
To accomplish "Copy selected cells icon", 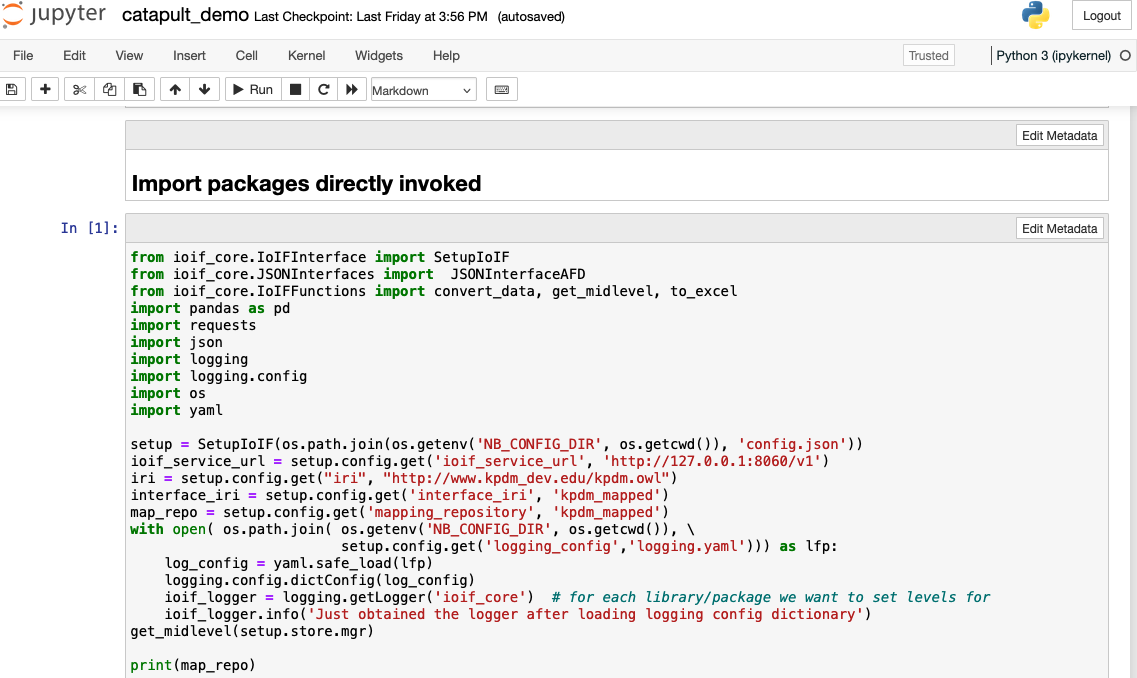I will 110,90.
